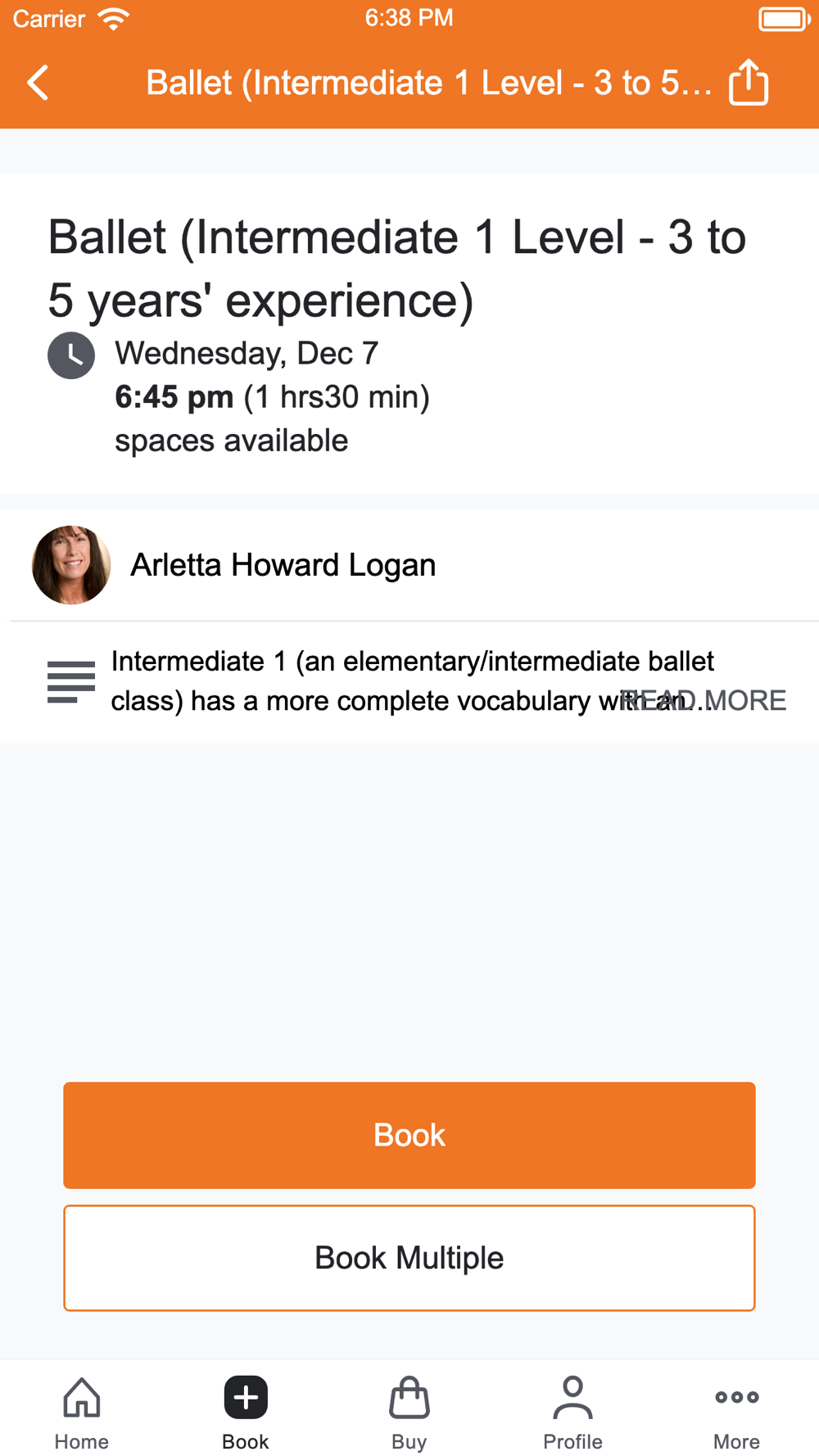Tap Arletta Howard Logan's photo
This screenshot has width=819, height=1456.
(71, 565)
